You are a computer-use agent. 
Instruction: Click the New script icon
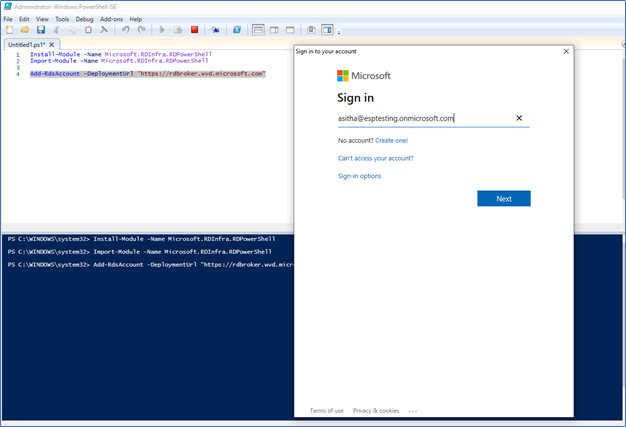tap(10, 30)
